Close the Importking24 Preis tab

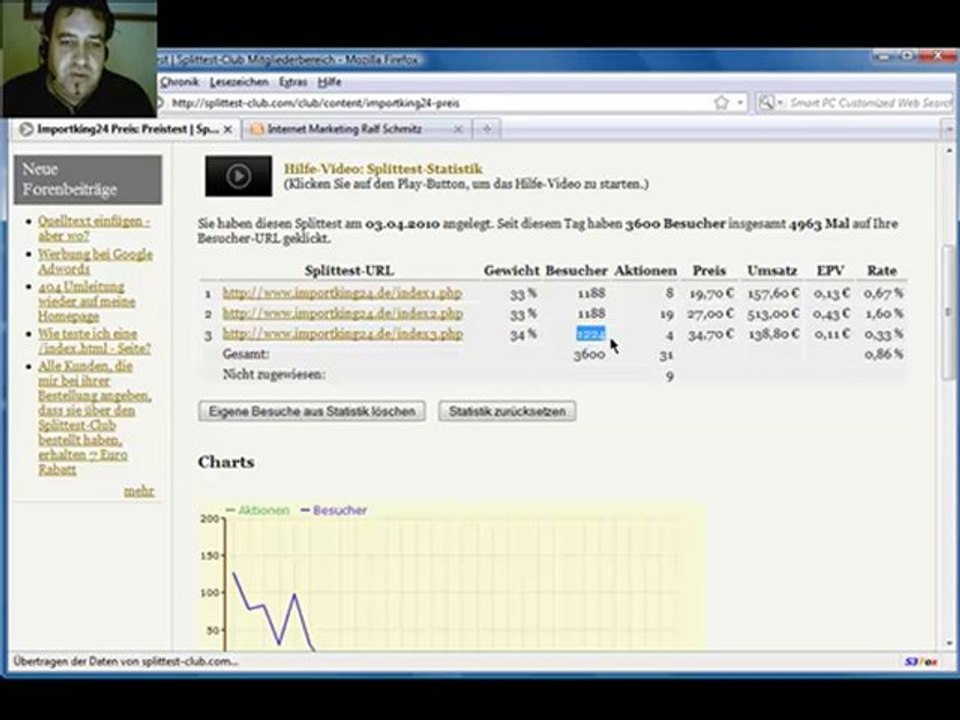point(227,130)
